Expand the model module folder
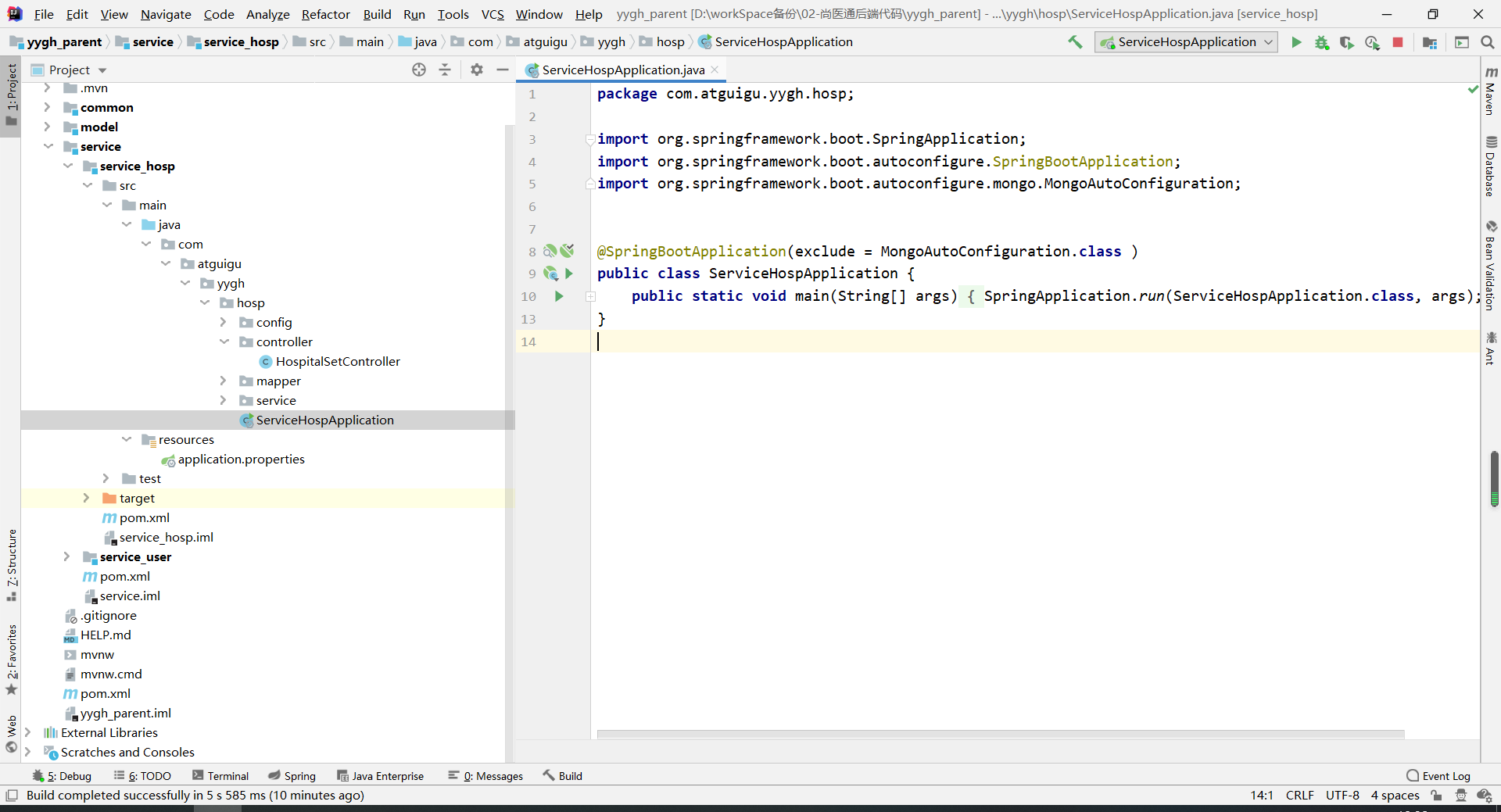 (x=47, y=127)
